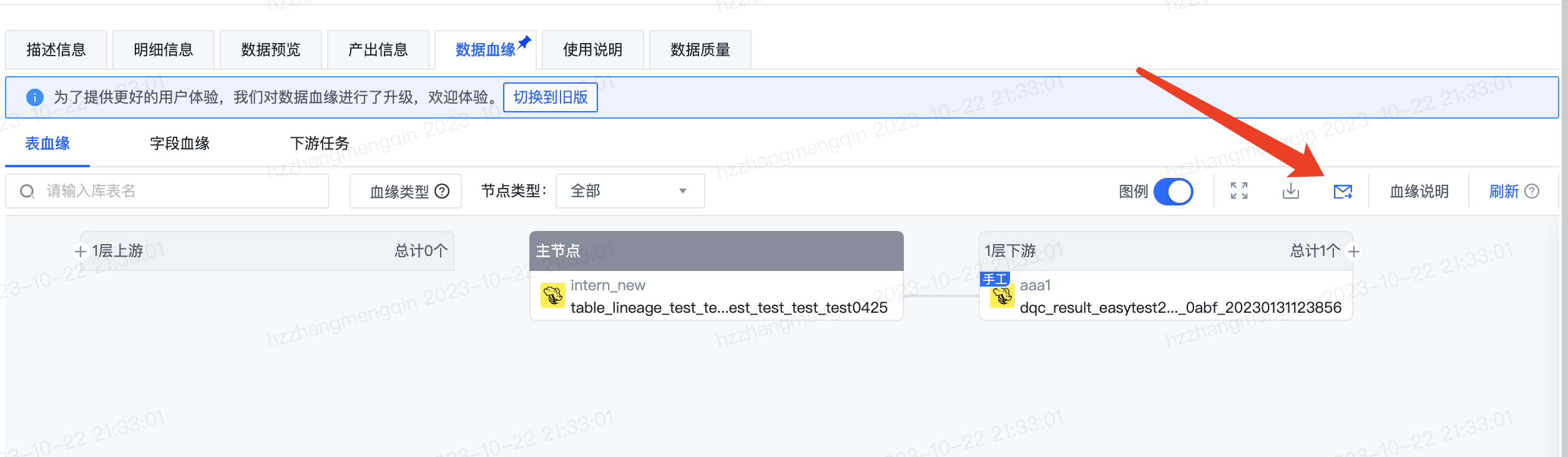Viewport: 1568px width, 457px height.
Task: Click the download lineage icon
Action: (1291, 191)
